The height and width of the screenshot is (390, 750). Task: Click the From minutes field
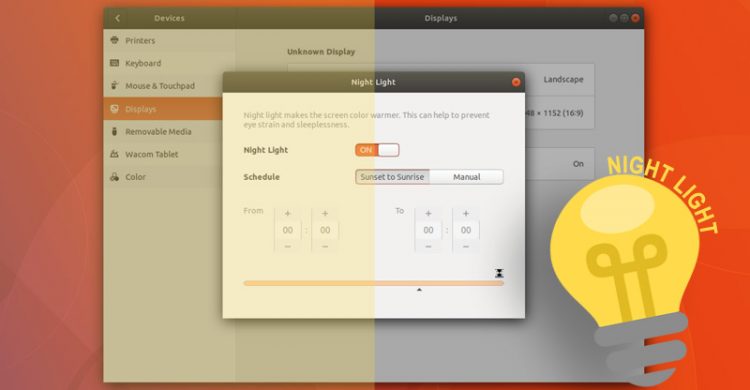(325, 230)
